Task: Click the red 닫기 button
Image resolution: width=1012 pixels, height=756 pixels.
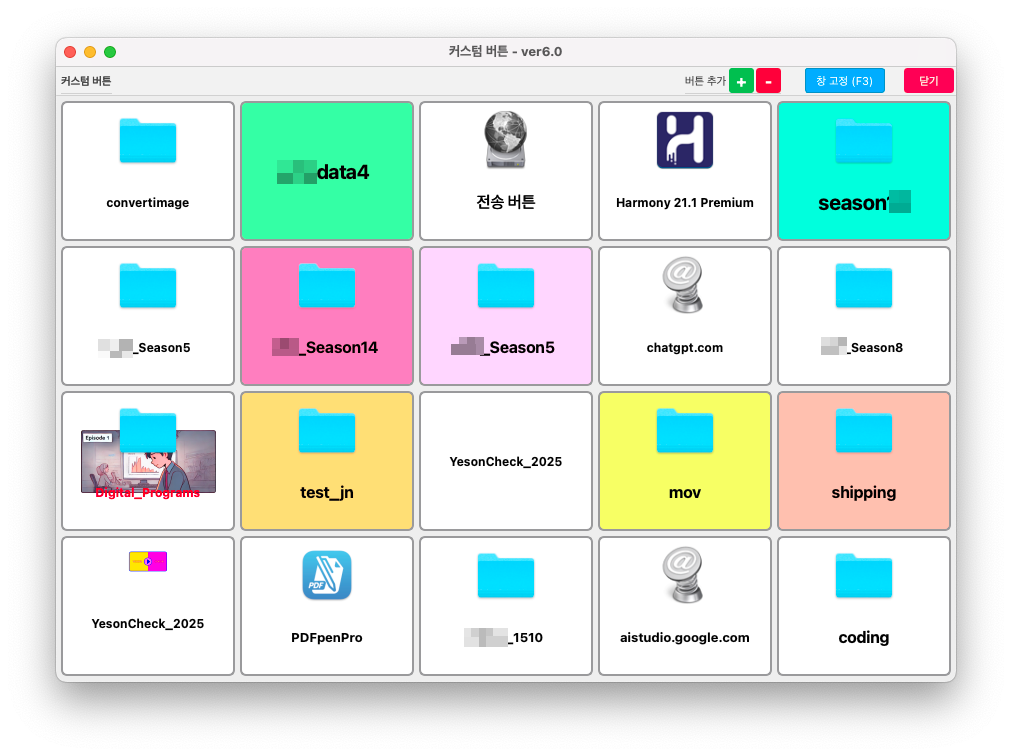Action: 928,81
